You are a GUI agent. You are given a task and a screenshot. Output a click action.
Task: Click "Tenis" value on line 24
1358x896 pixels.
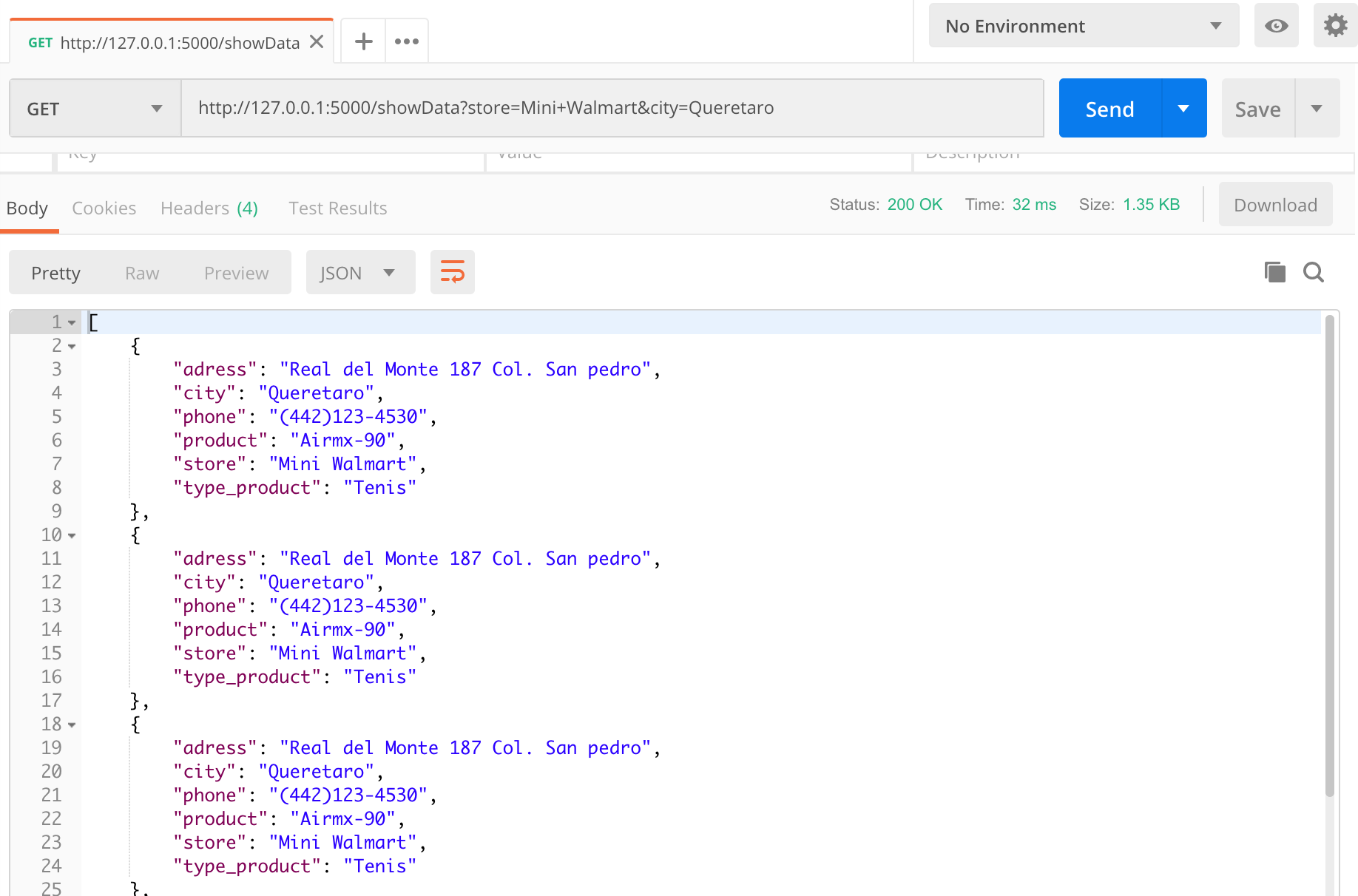(x=380, y=866)
